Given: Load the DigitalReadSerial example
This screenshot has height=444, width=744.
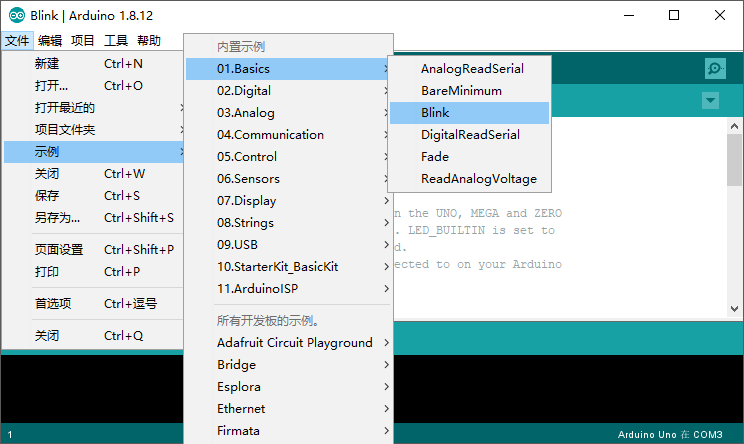Looking at the screenshot, I should pyautogui.click(x=469, y=135).
